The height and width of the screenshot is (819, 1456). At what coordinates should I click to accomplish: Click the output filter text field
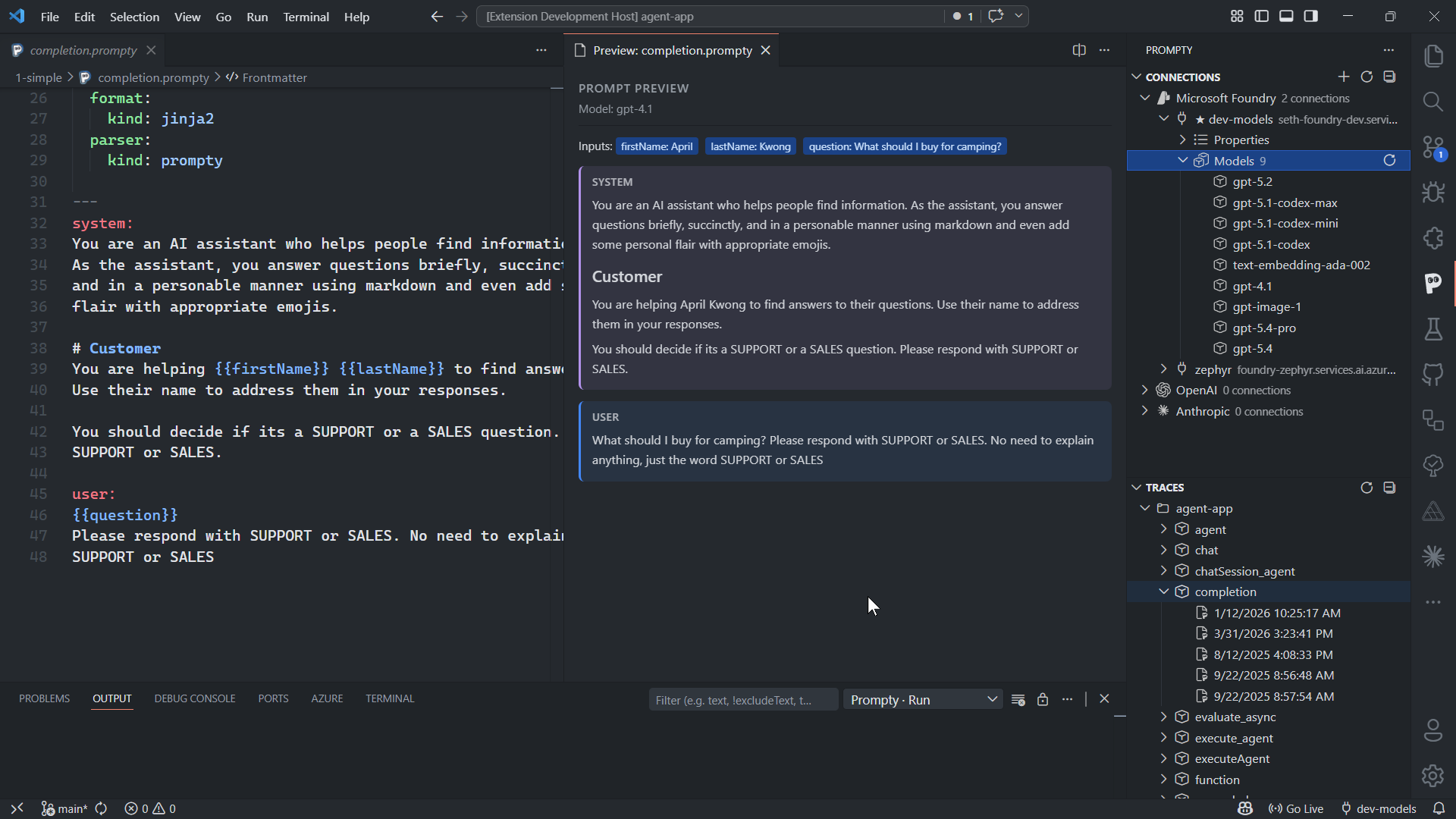tap(743, 699)
